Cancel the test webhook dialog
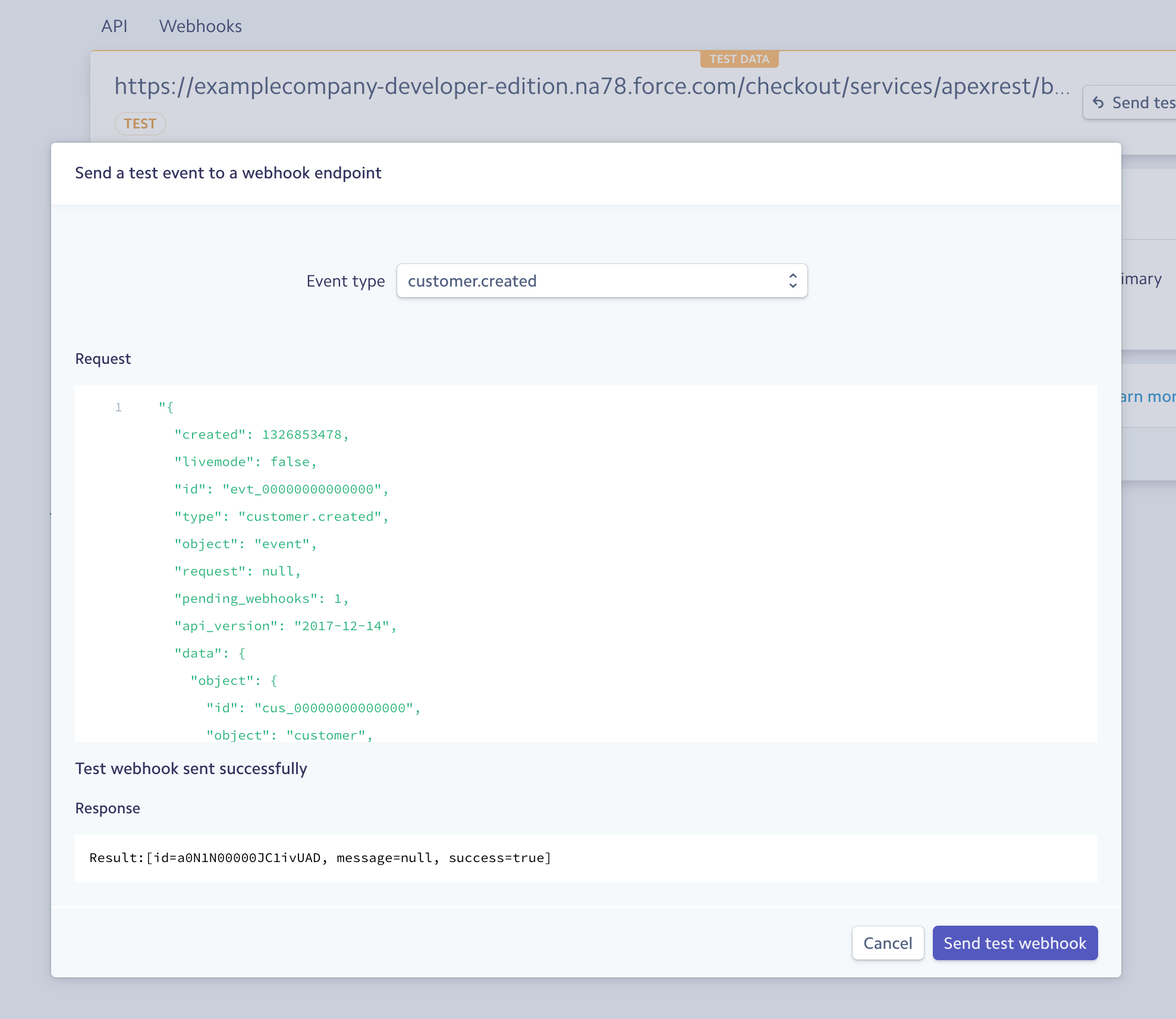Image resolution: width=1176 pixels, height=1019 pixels. 888,943
